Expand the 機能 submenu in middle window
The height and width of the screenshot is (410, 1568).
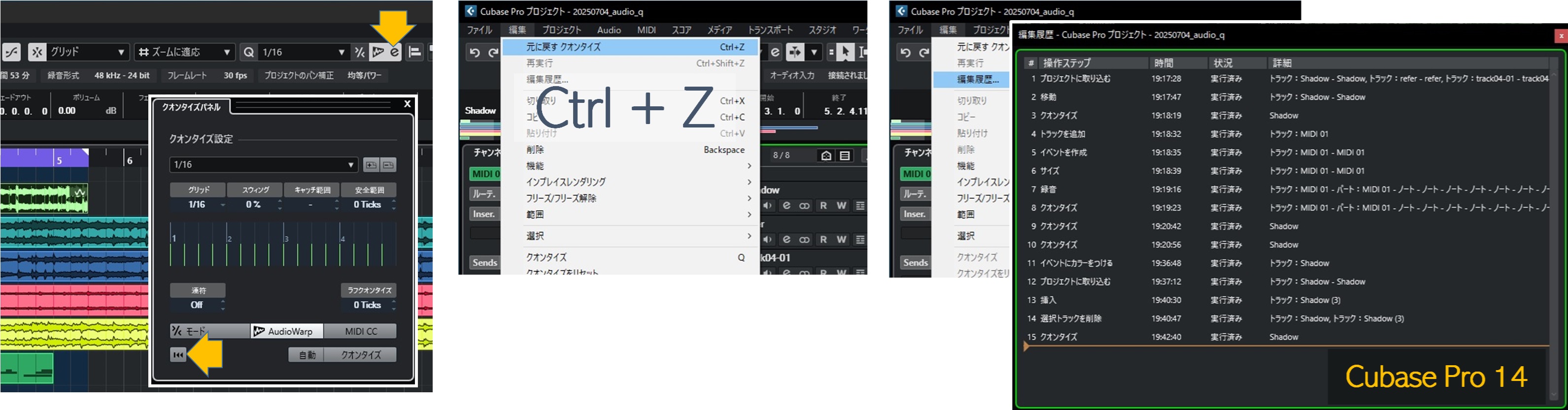point(630,165)
